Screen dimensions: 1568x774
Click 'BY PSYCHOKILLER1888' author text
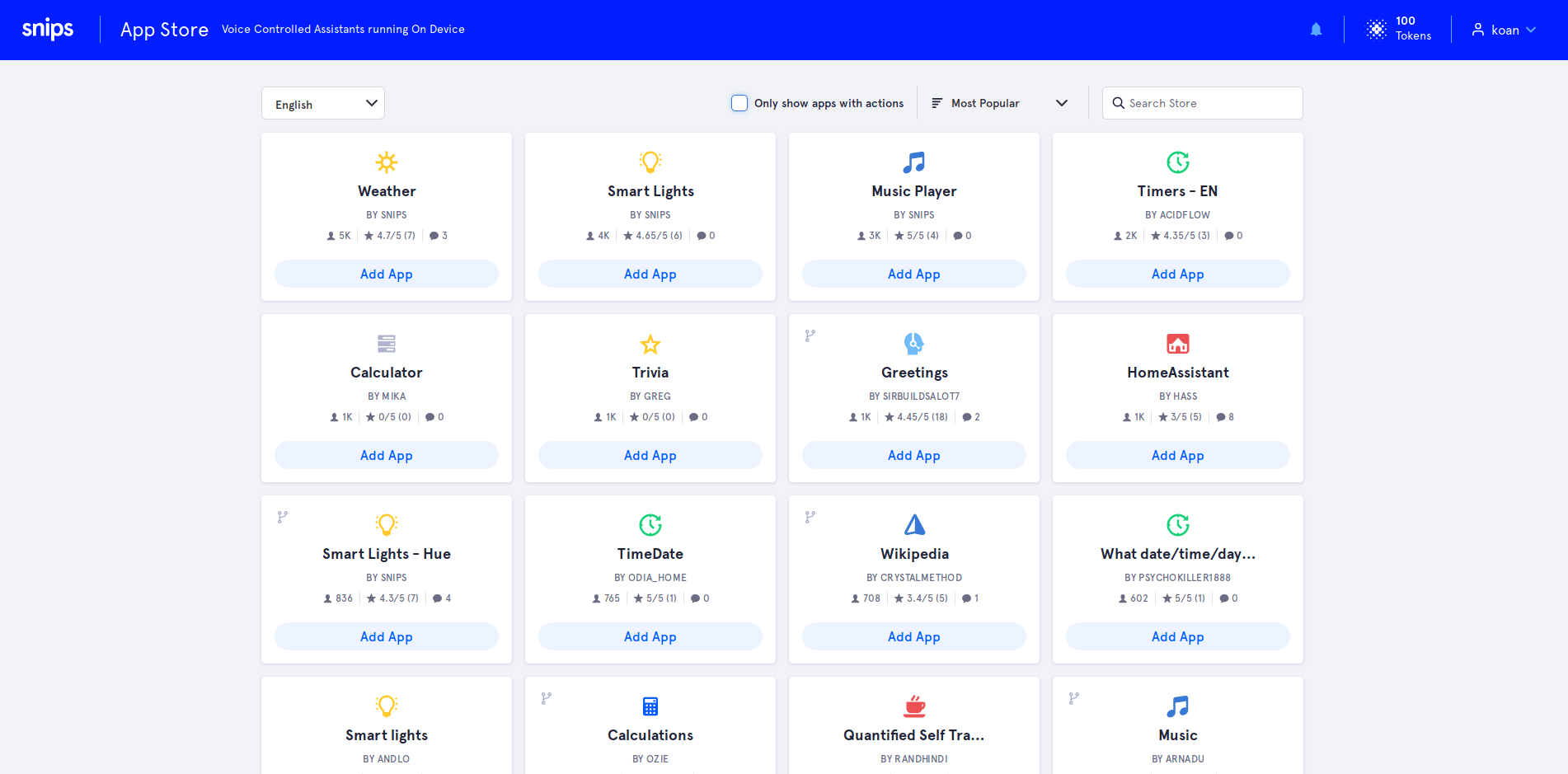tap(1178, 578)
